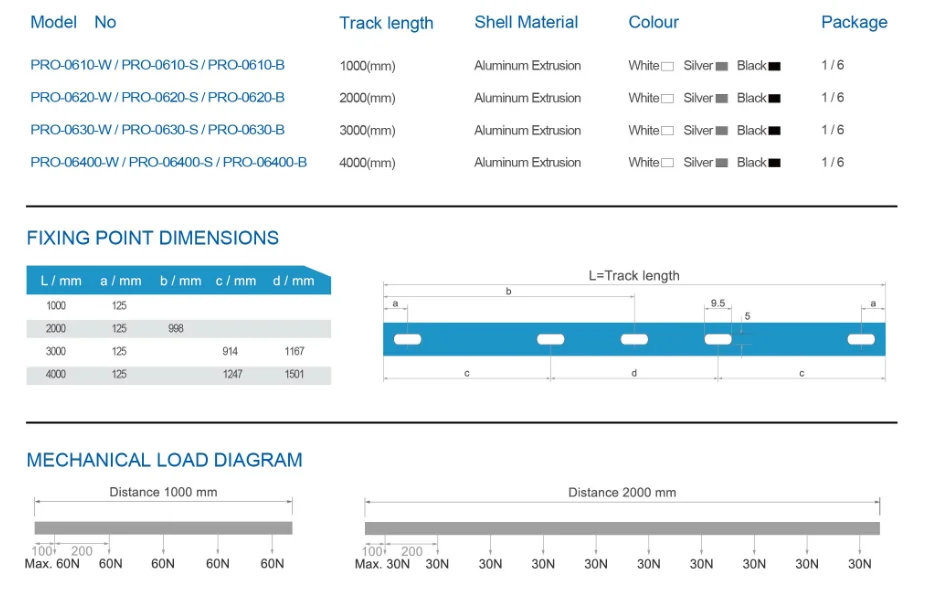
Task: Click the 'Distance 2000 mm' label
Action: coord(622,493)
